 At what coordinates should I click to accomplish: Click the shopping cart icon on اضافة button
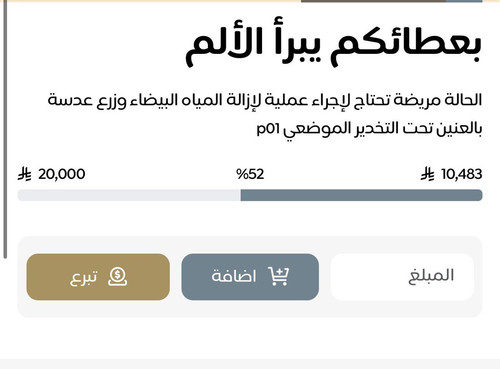[x=279, y=276]
